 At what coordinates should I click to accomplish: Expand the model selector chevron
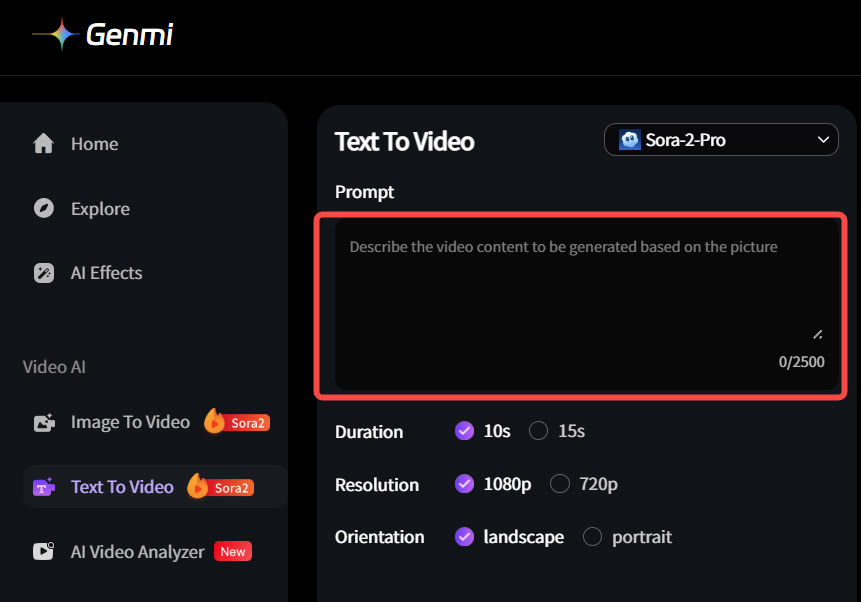click(823, 139)
